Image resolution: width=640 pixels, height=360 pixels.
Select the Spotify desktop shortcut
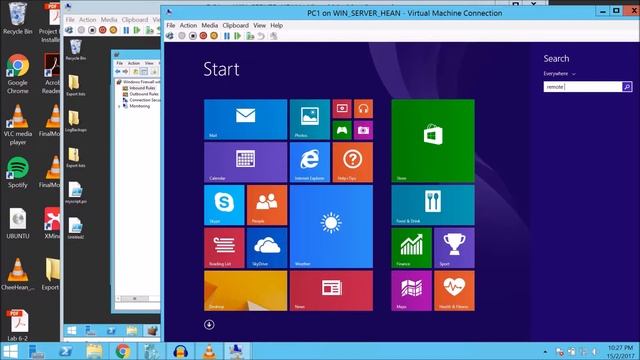point(18,172)
